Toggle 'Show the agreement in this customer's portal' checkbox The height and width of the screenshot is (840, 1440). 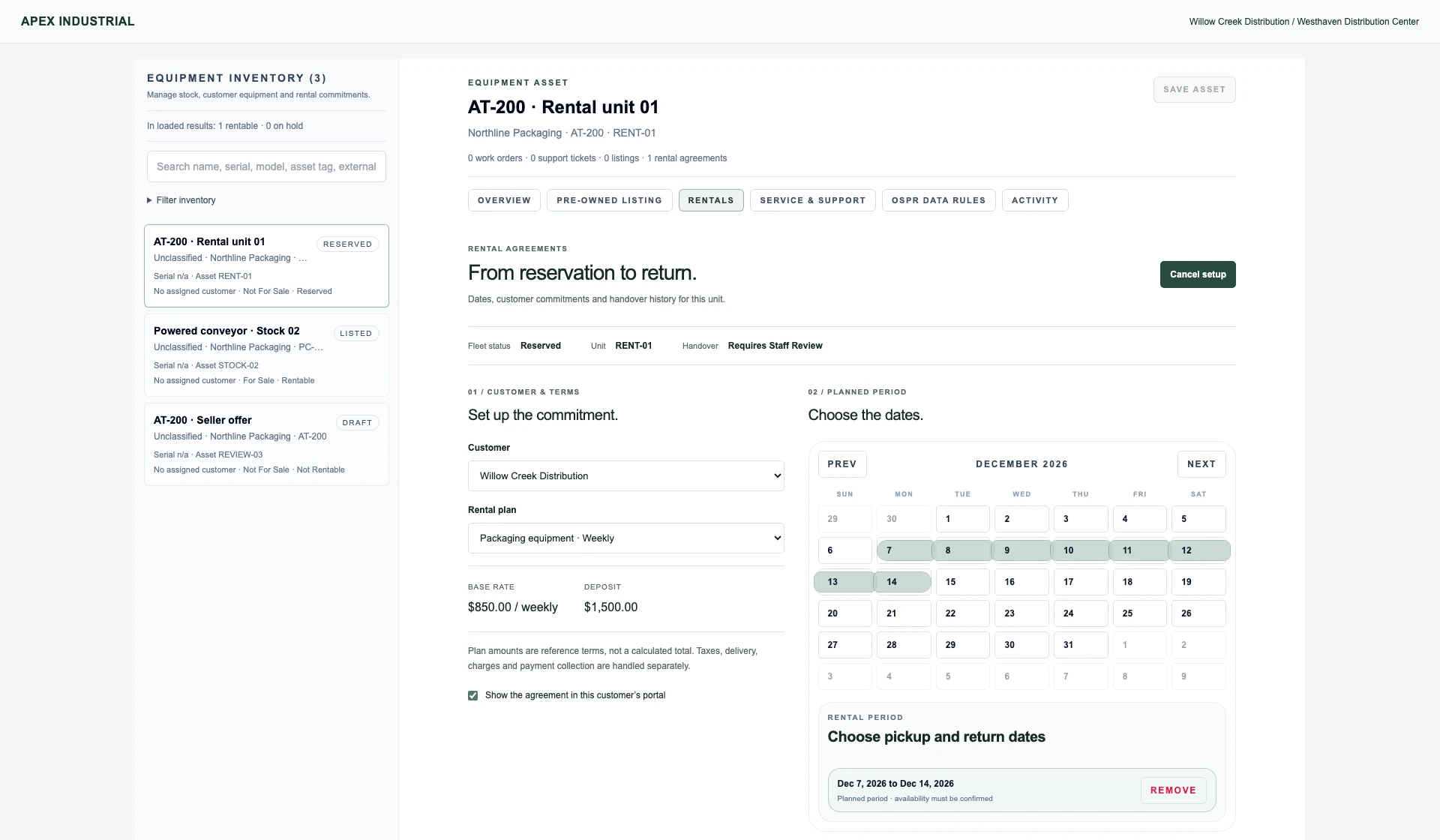pos(472,695)
